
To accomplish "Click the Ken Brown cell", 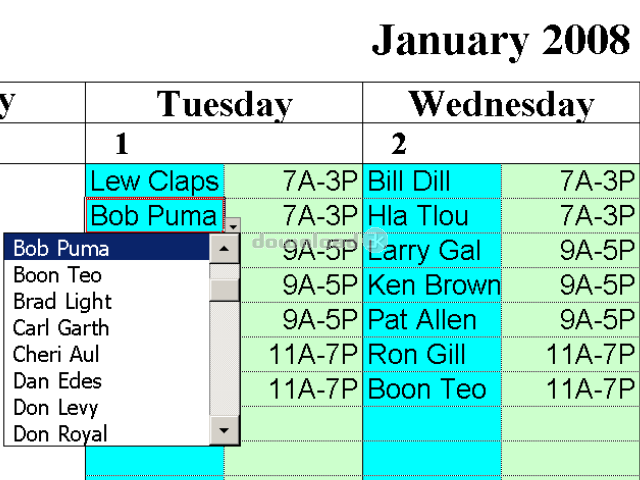I will 432,285.
